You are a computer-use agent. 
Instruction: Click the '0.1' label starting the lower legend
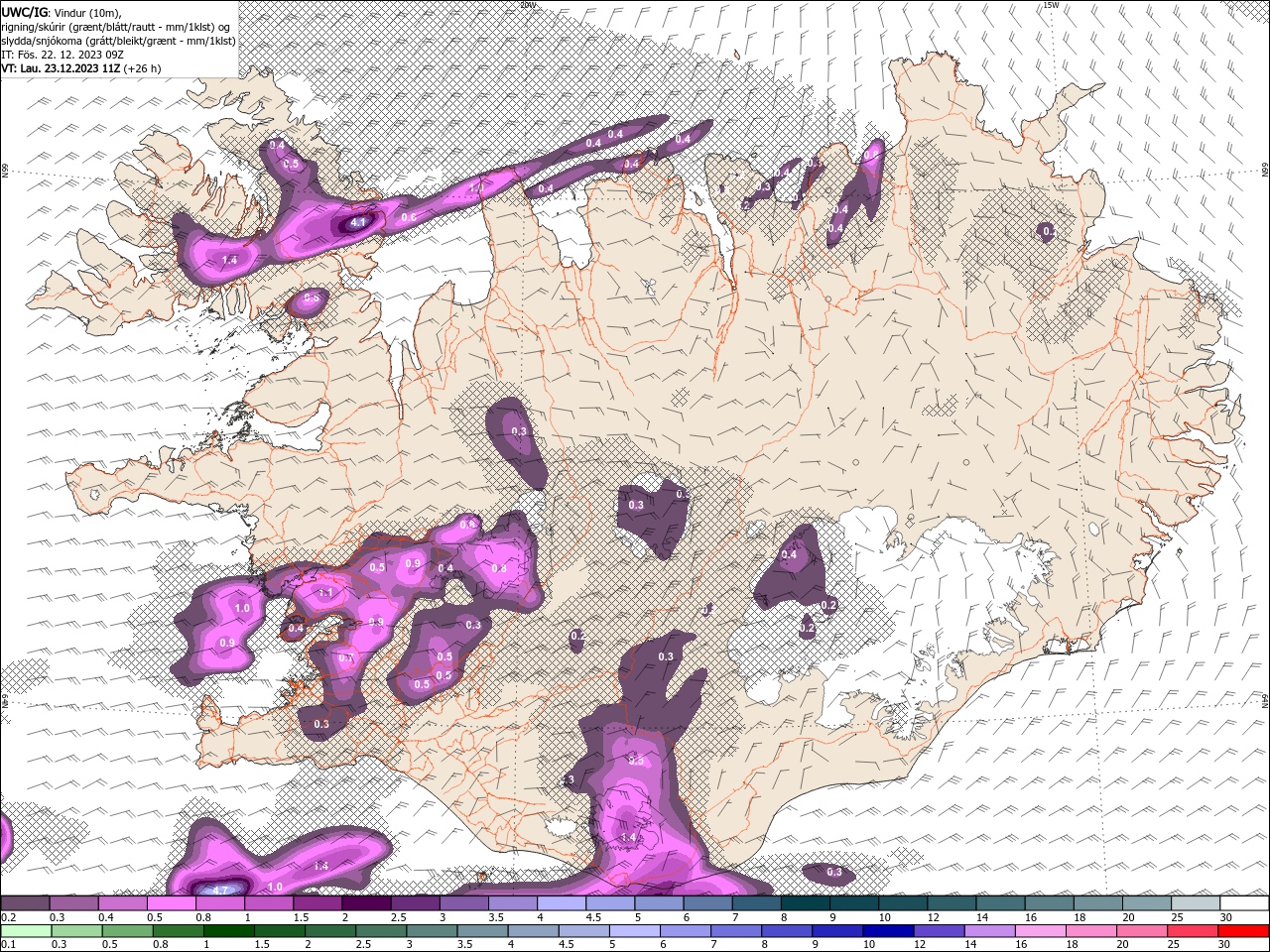click(x=9, y=944)
